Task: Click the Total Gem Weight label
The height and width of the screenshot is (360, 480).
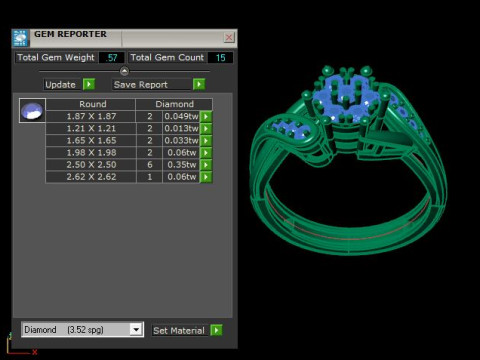Action: pyautogui.click(x=56, y=58)
